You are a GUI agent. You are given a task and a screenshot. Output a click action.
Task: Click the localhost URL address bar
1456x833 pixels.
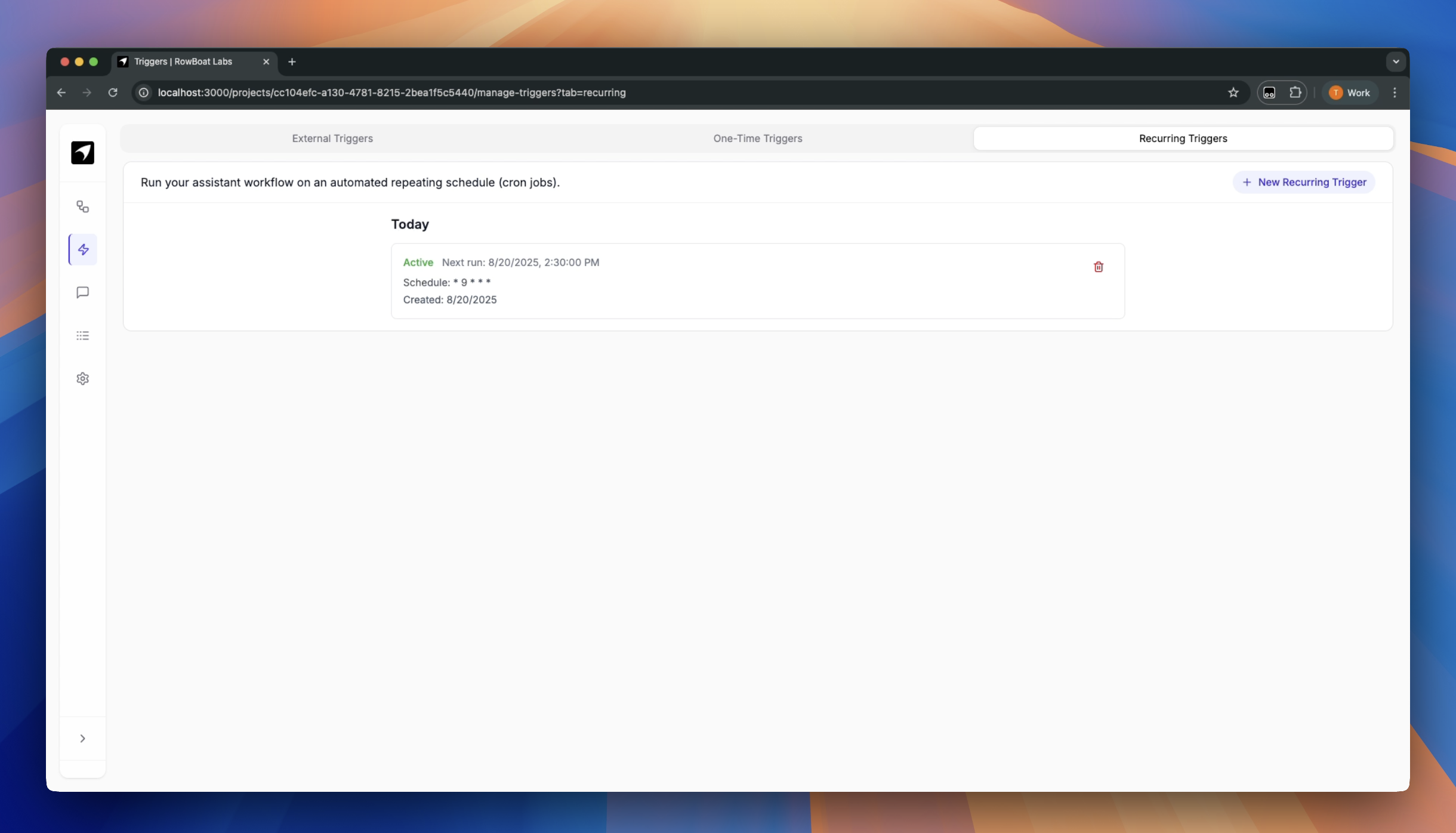tap(391, 92)
